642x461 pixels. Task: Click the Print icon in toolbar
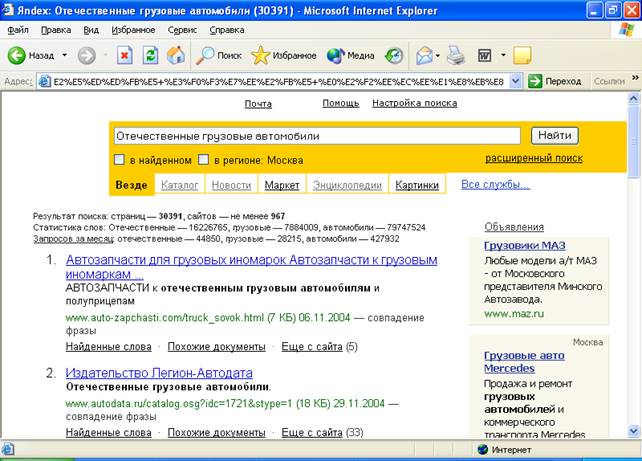(456, 55)
